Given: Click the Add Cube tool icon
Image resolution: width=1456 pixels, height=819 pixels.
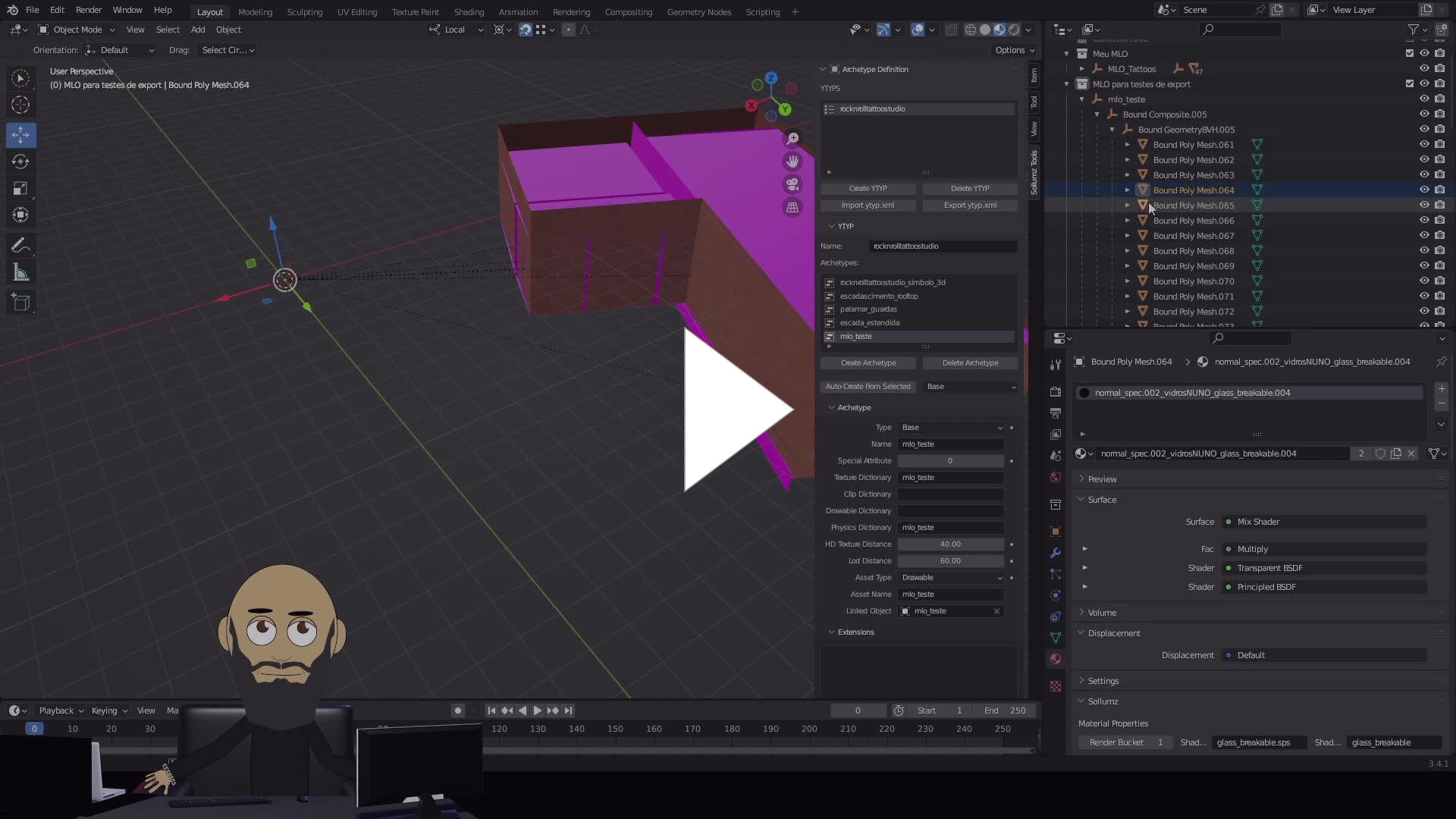Looking at the screenshot, I should coord(20,303).
